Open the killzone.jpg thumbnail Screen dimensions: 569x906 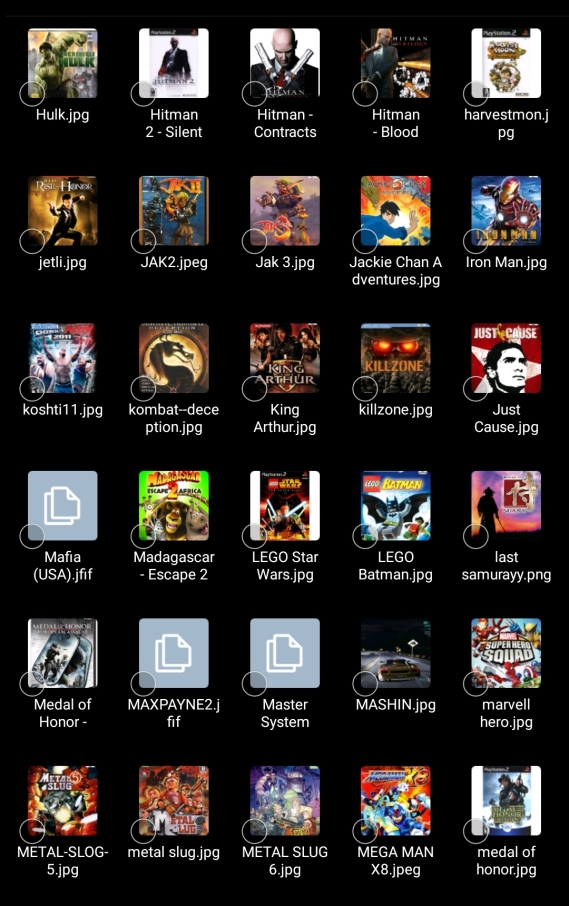[396, 358]
